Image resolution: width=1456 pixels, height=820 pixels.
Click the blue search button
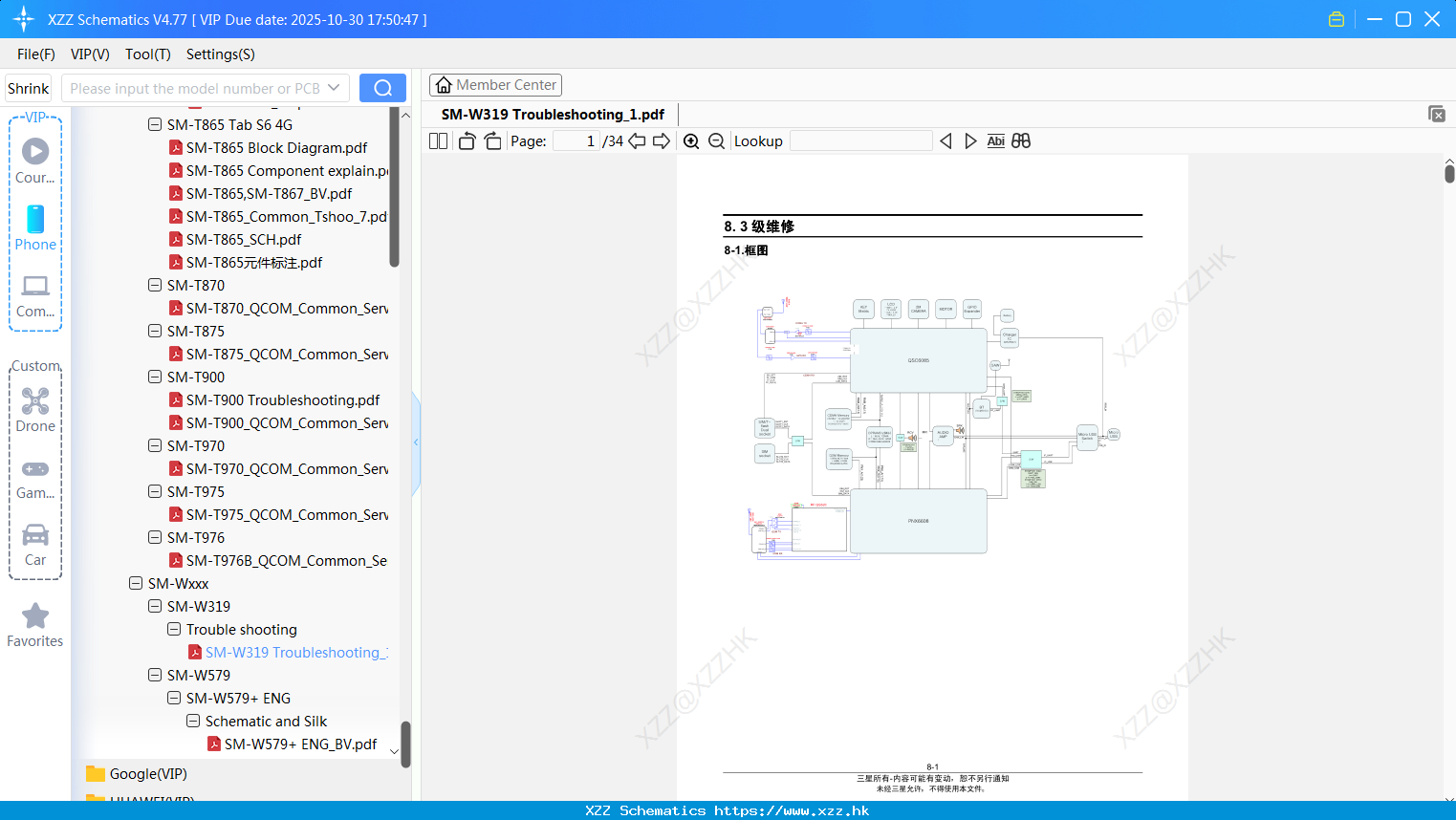[382, 88]
